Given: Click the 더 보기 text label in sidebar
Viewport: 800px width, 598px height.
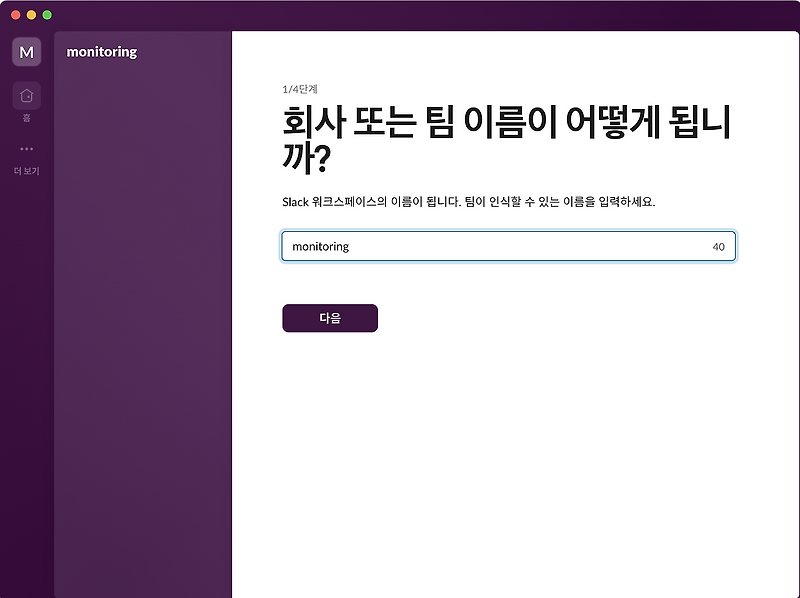Looking at the screenshot, I should click(x=24, y=170).
